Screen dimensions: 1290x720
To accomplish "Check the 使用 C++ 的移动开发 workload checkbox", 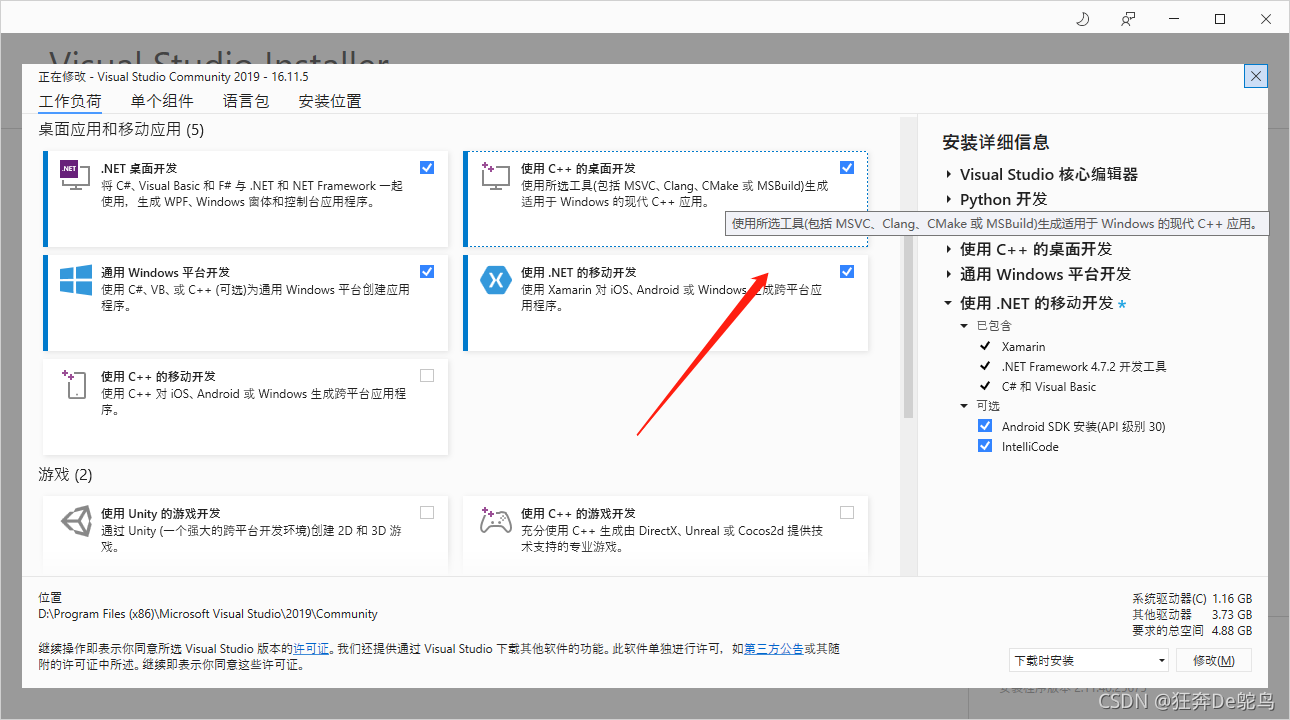I will point(427,375).
